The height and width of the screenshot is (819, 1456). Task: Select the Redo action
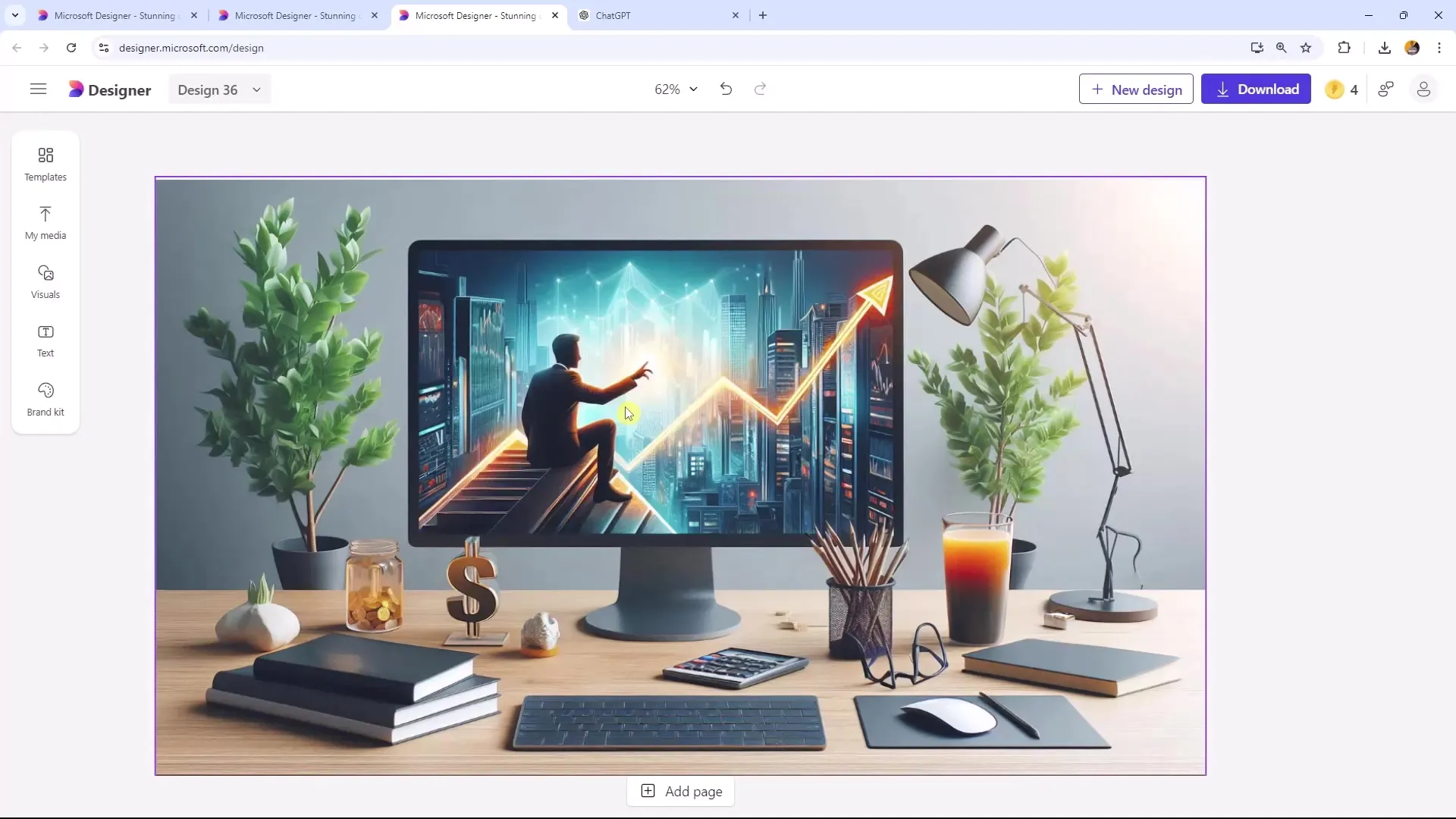click(x=760, y=89)
